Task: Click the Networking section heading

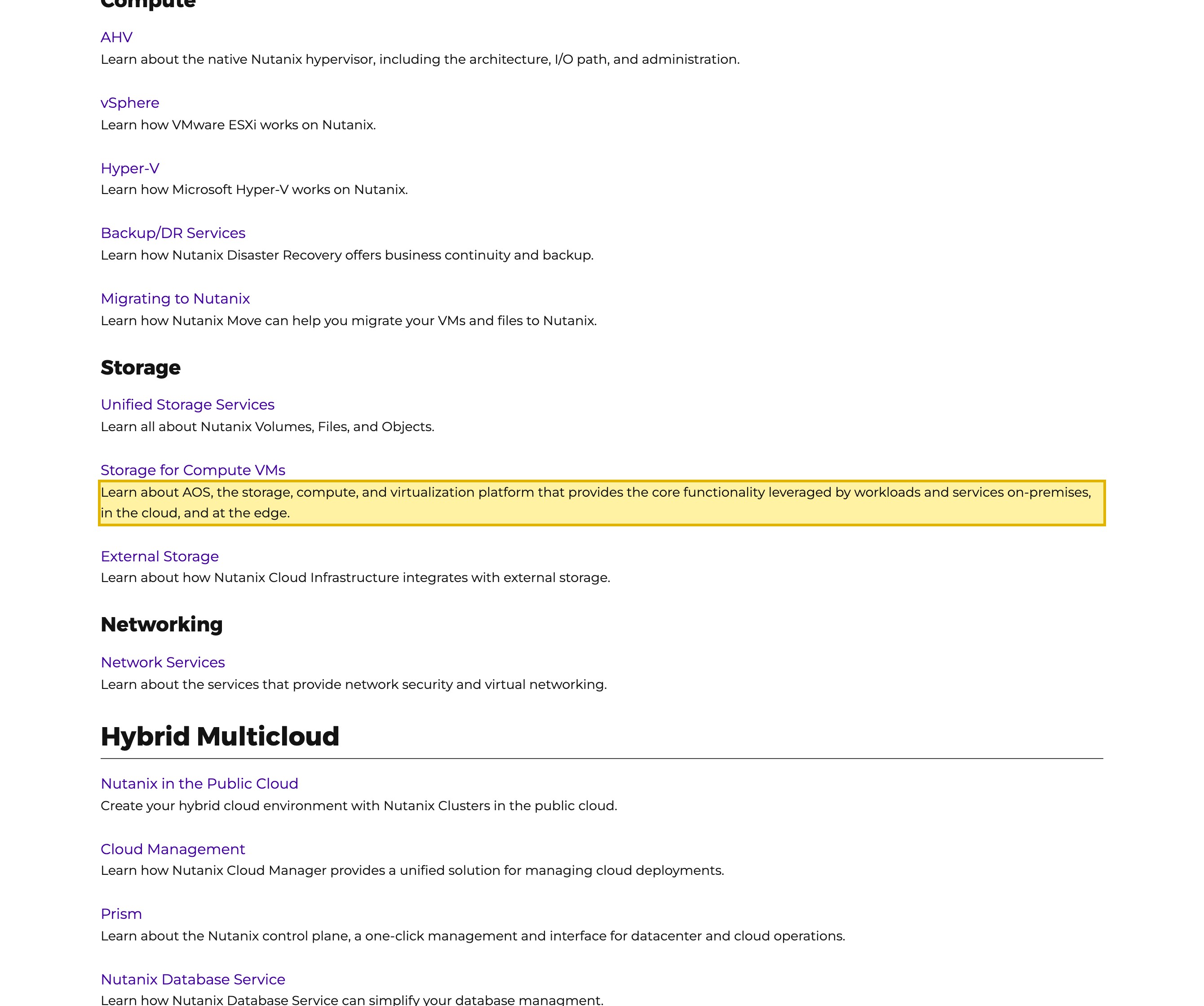Action: (x=162, y=624)
